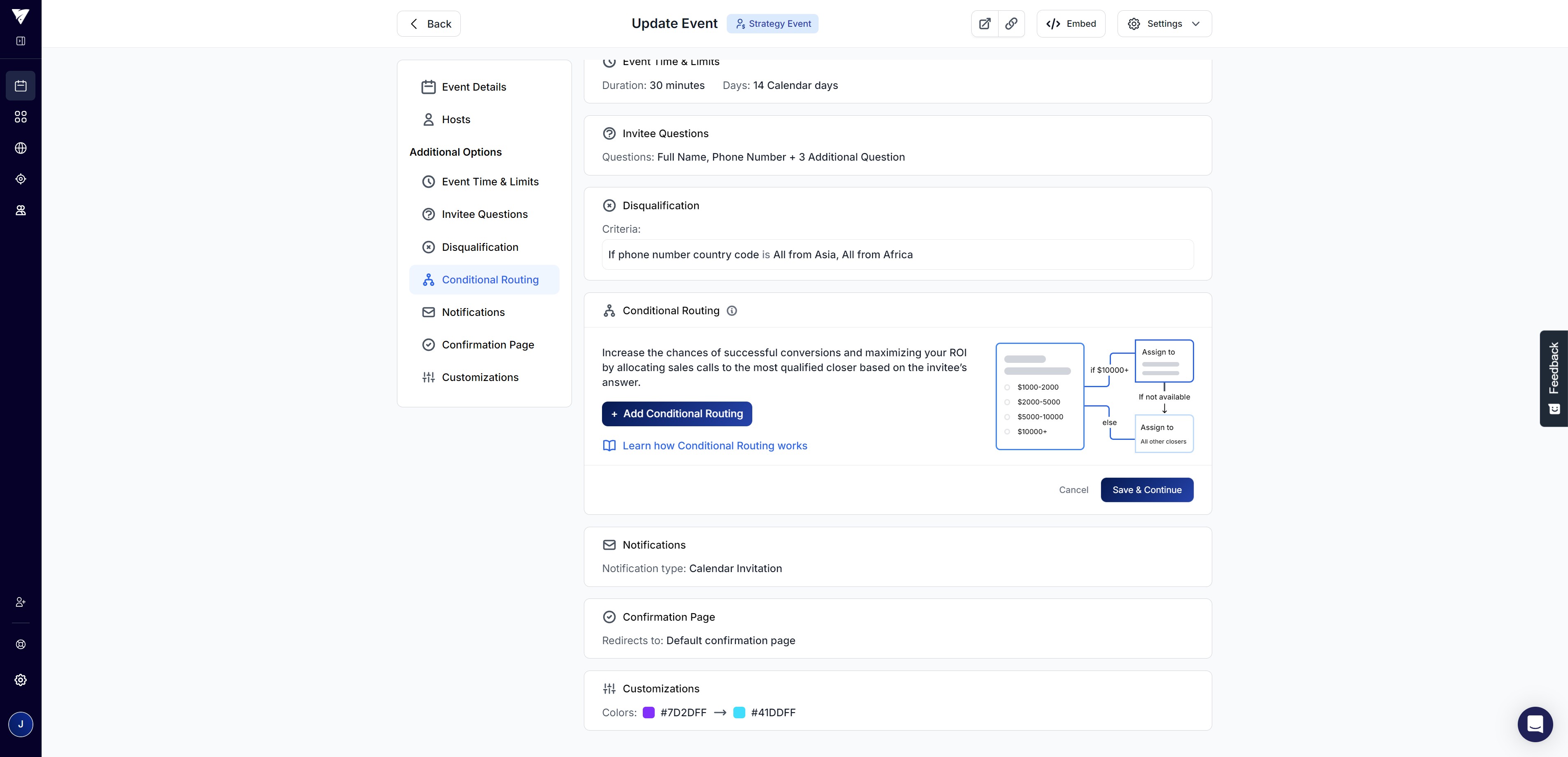The image size is (1568, 757).
Task: Select Confirmation Page in side menu
Action: 487,345
